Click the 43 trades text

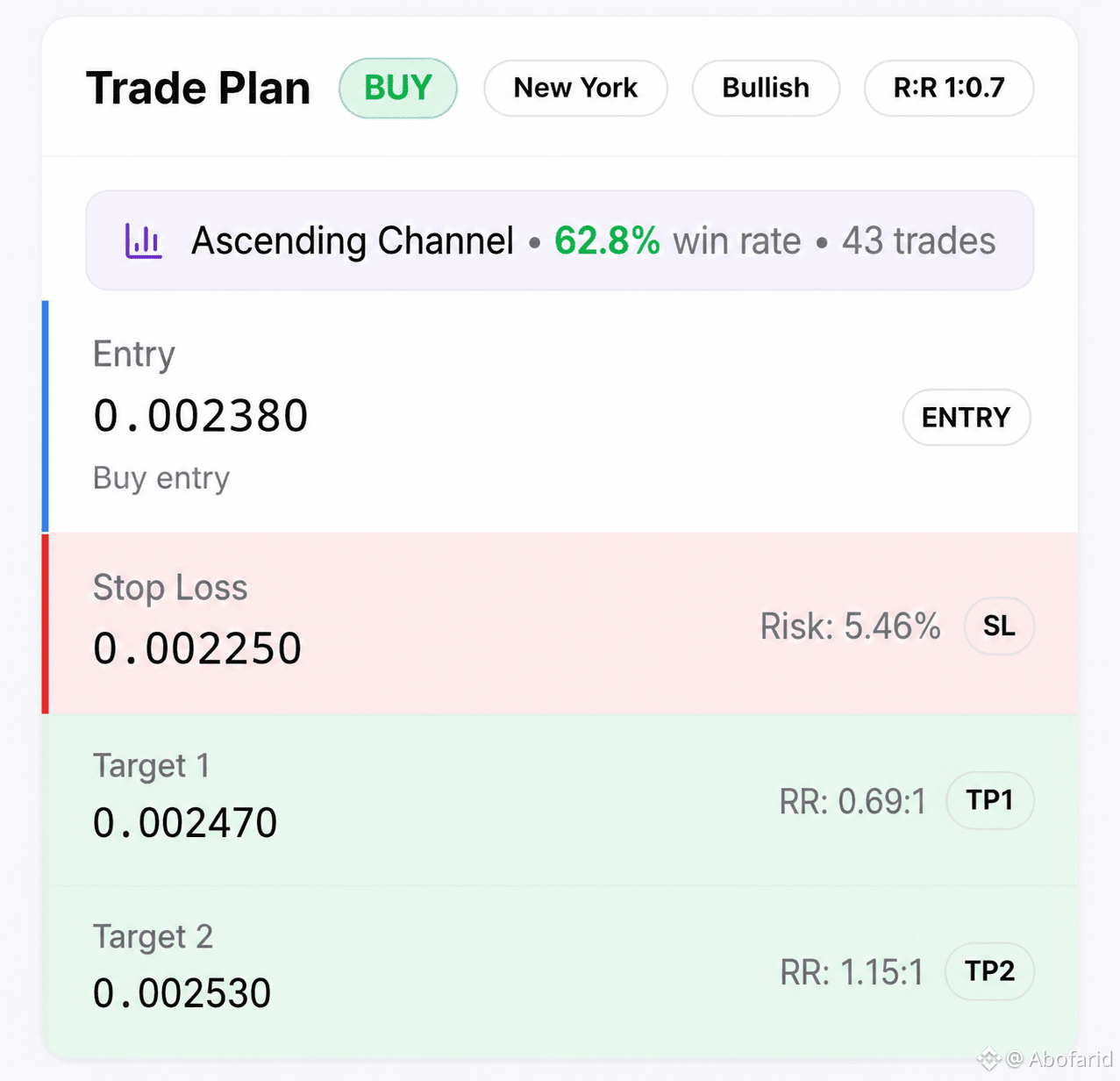coord(918,241)
